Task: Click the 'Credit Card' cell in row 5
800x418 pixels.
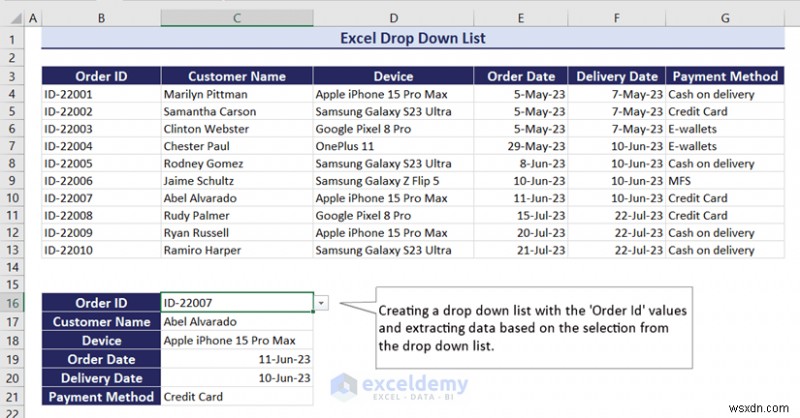Action: pyautogui.click(x=725, y=111)
